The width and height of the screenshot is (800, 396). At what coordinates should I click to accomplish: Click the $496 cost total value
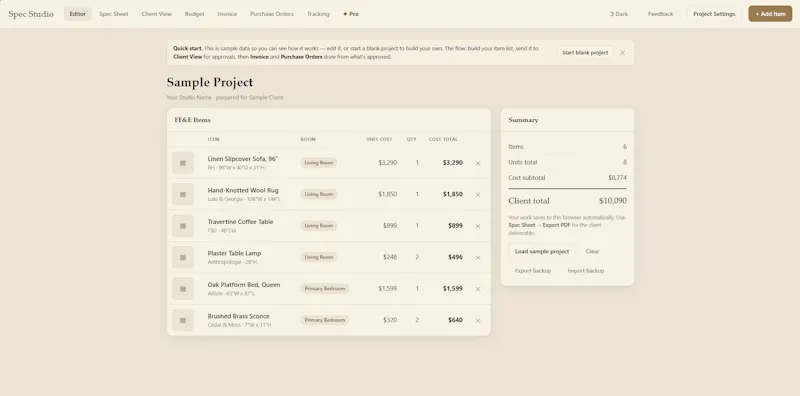pyautogui.click(x=456, y=257)
